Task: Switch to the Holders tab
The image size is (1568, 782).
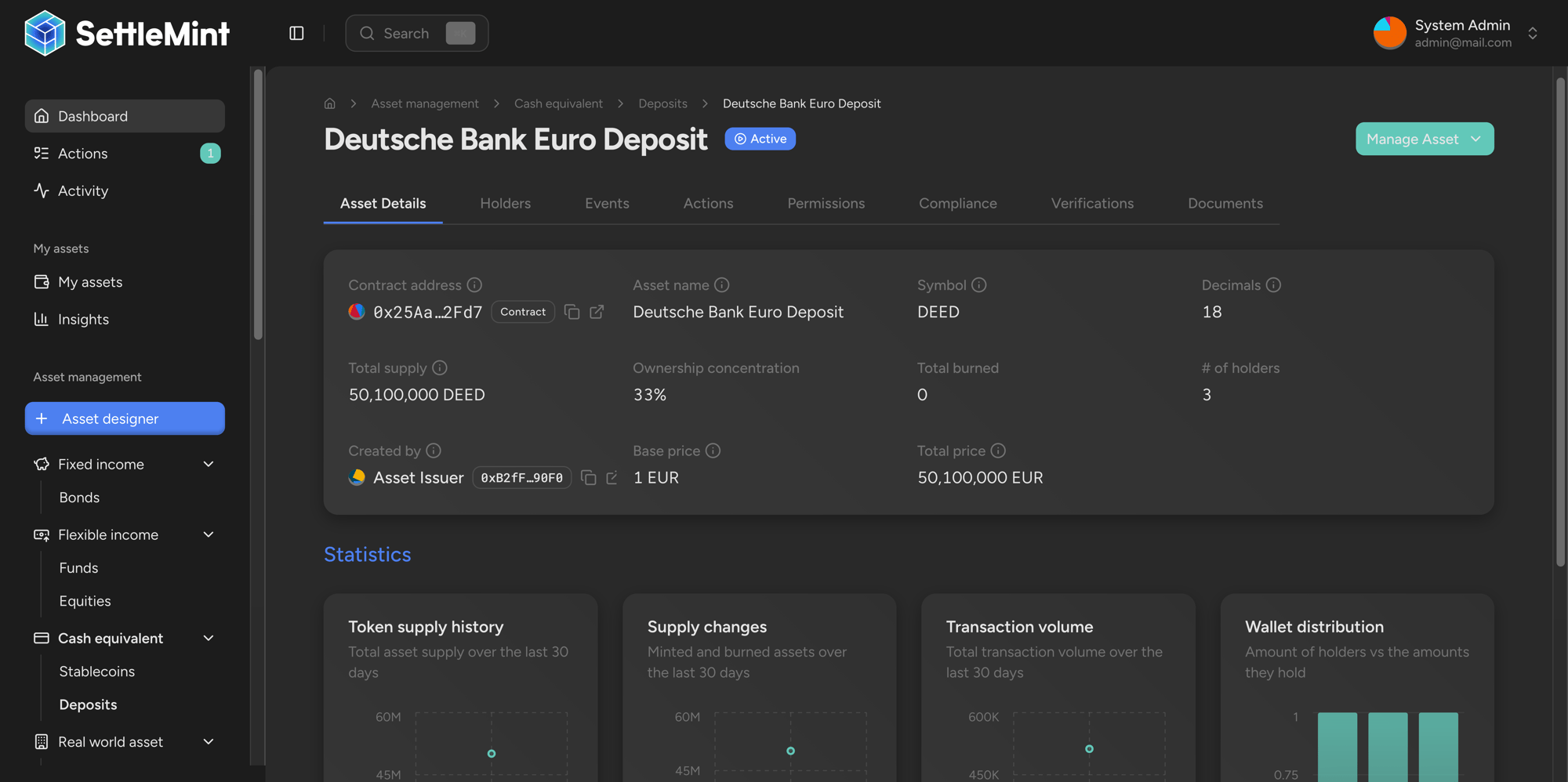Action: click(505, 203)
